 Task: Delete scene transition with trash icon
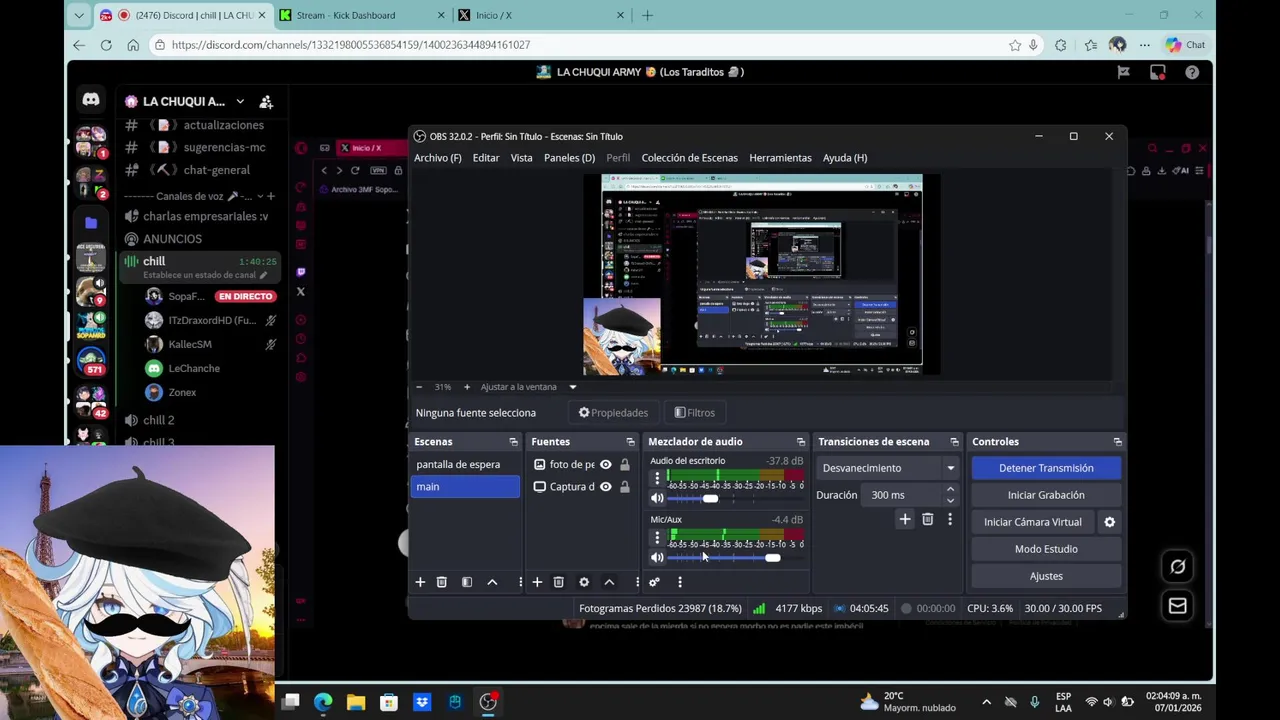tap(928, 519)
